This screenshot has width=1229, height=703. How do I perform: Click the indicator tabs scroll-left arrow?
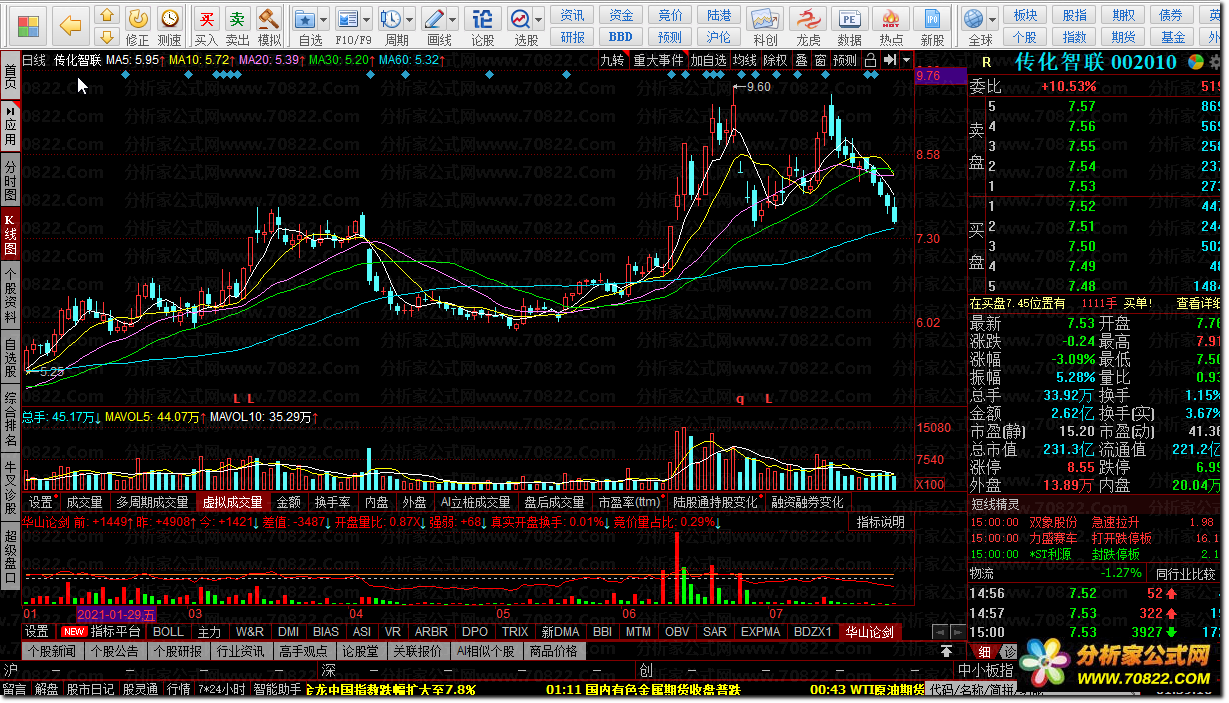(938, 632)
